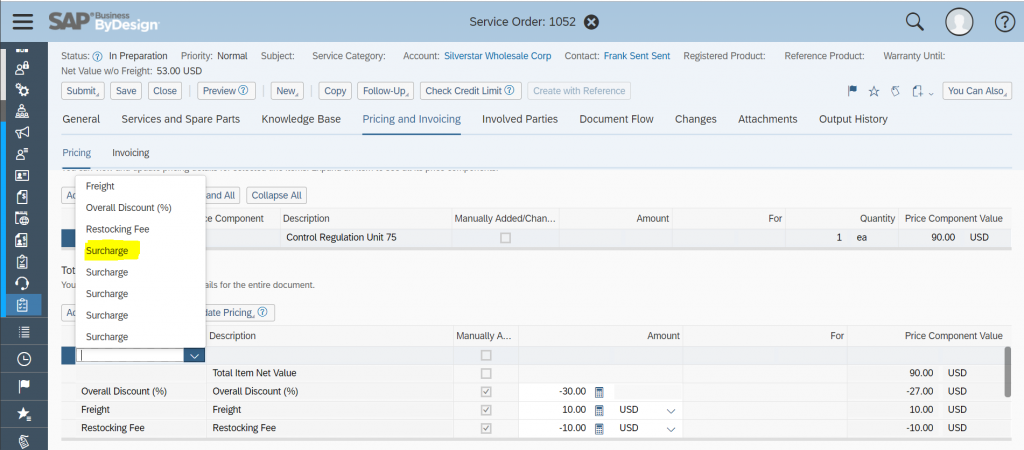This screenshot has height=450, width=1024.
Task: Click the Copy button
Action: (335, 91)
